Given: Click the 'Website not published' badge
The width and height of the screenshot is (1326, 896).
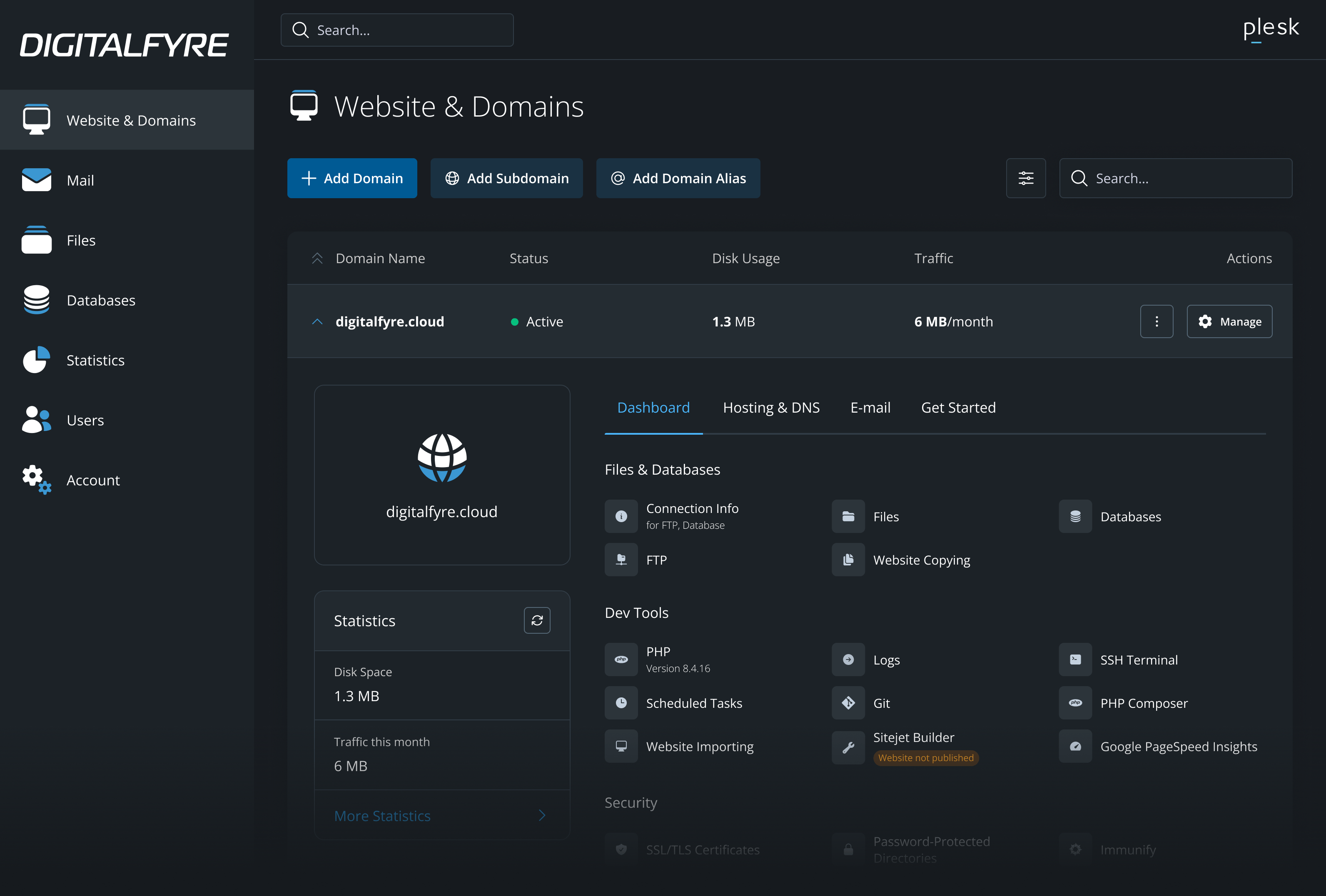Looking at the screenshot, I should point(925,757).
